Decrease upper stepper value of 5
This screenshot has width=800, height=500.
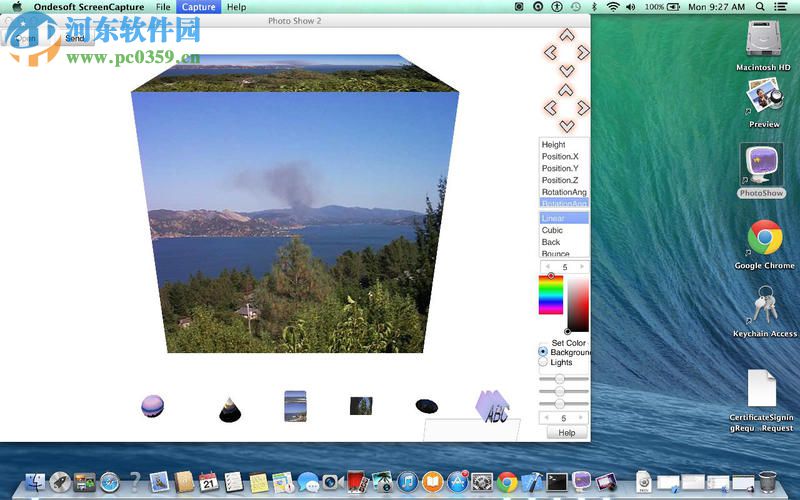(547, 267)
